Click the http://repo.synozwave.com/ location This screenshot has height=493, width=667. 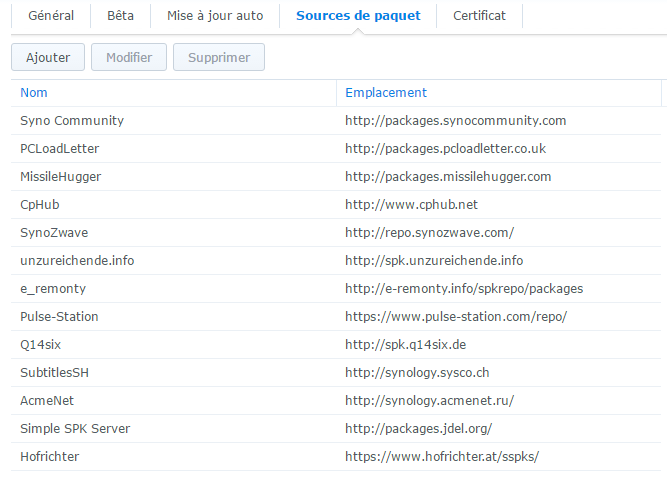coord(430,233)
